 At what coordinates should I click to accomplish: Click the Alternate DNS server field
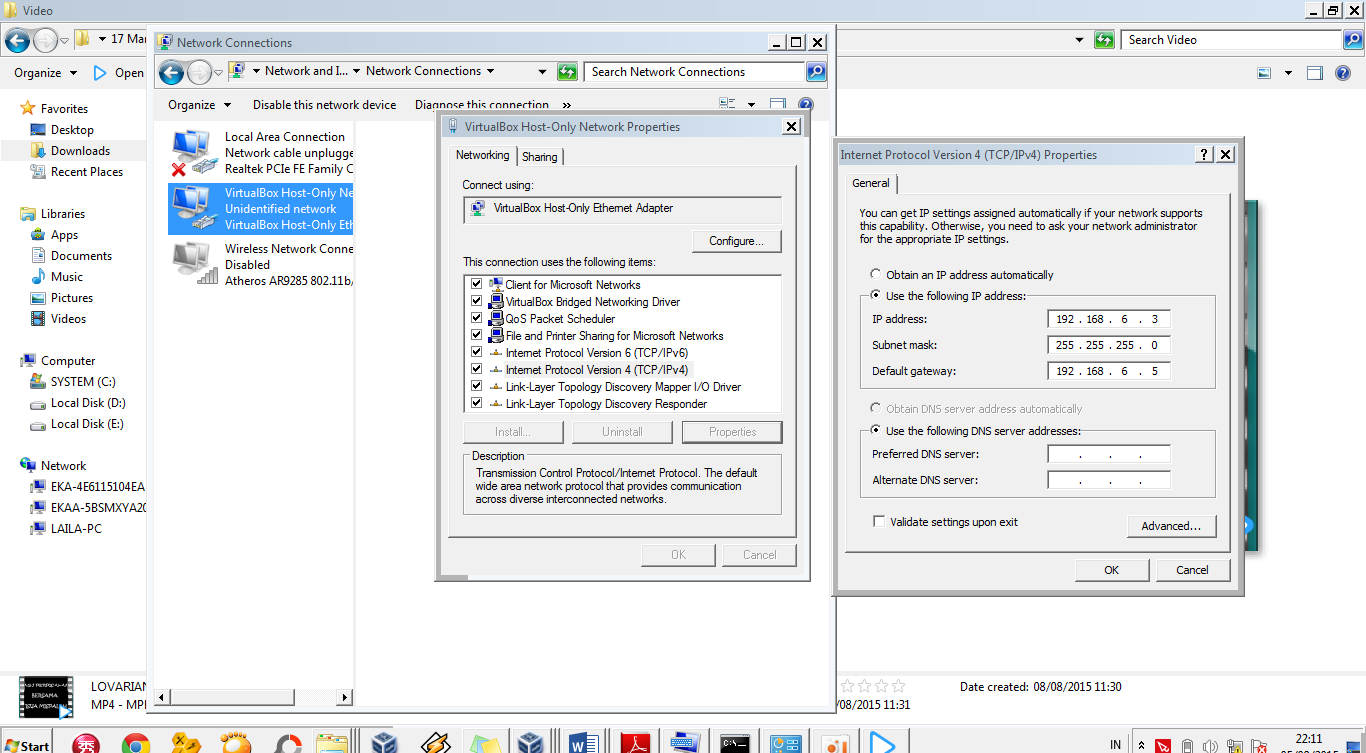pyautogui.click(x=1109, y=480)
